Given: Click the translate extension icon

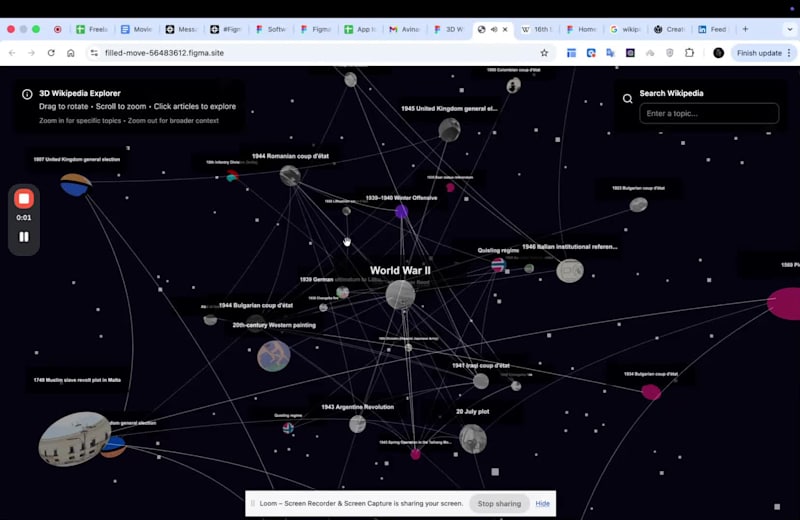Looking at the screenshot, I should pyautogui.click(x=610, y=53).
